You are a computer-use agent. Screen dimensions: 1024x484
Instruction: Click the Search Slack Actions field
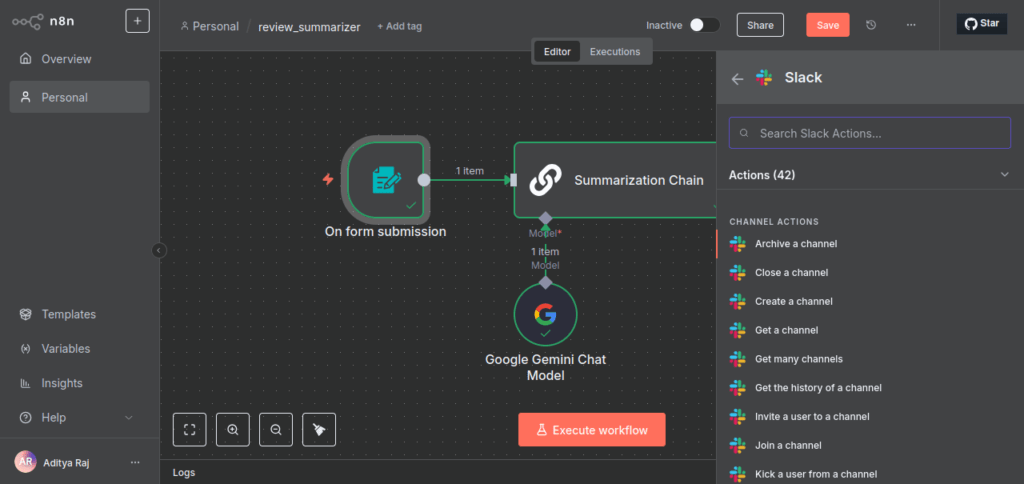[870, 133]
